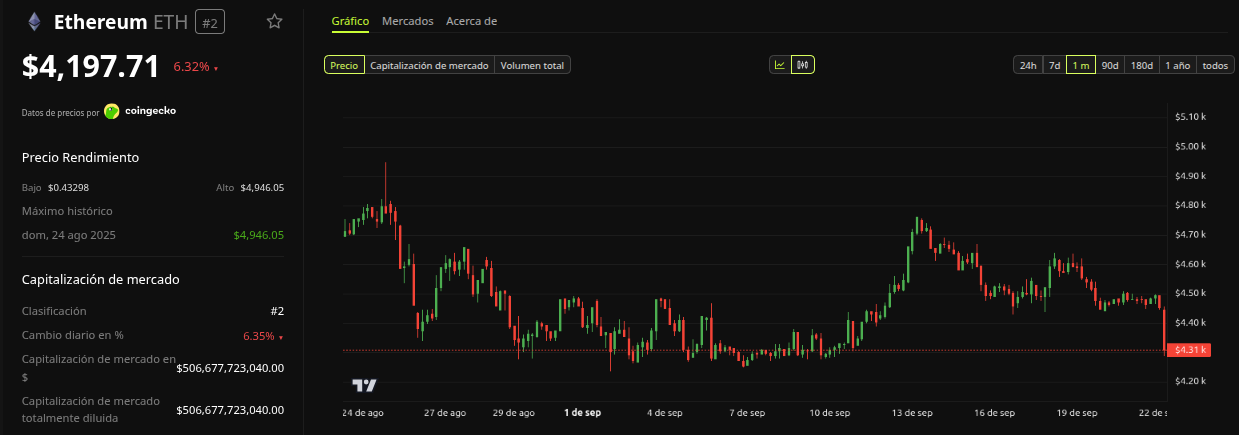Click the Máximo histórico label
The image size is (1239, 435).
[x=67, y=211]
